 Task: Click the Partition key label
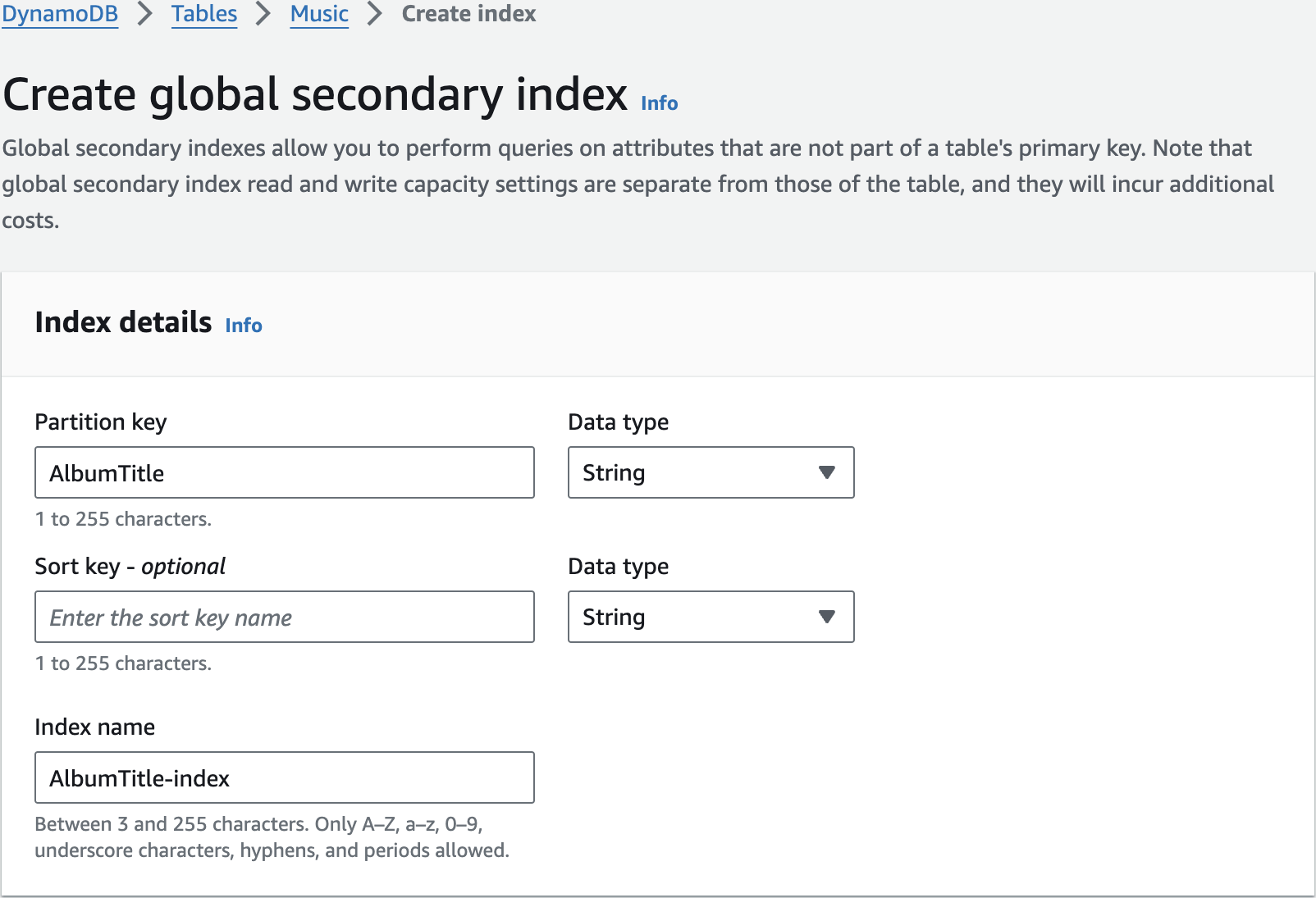(x=101, y=422)
